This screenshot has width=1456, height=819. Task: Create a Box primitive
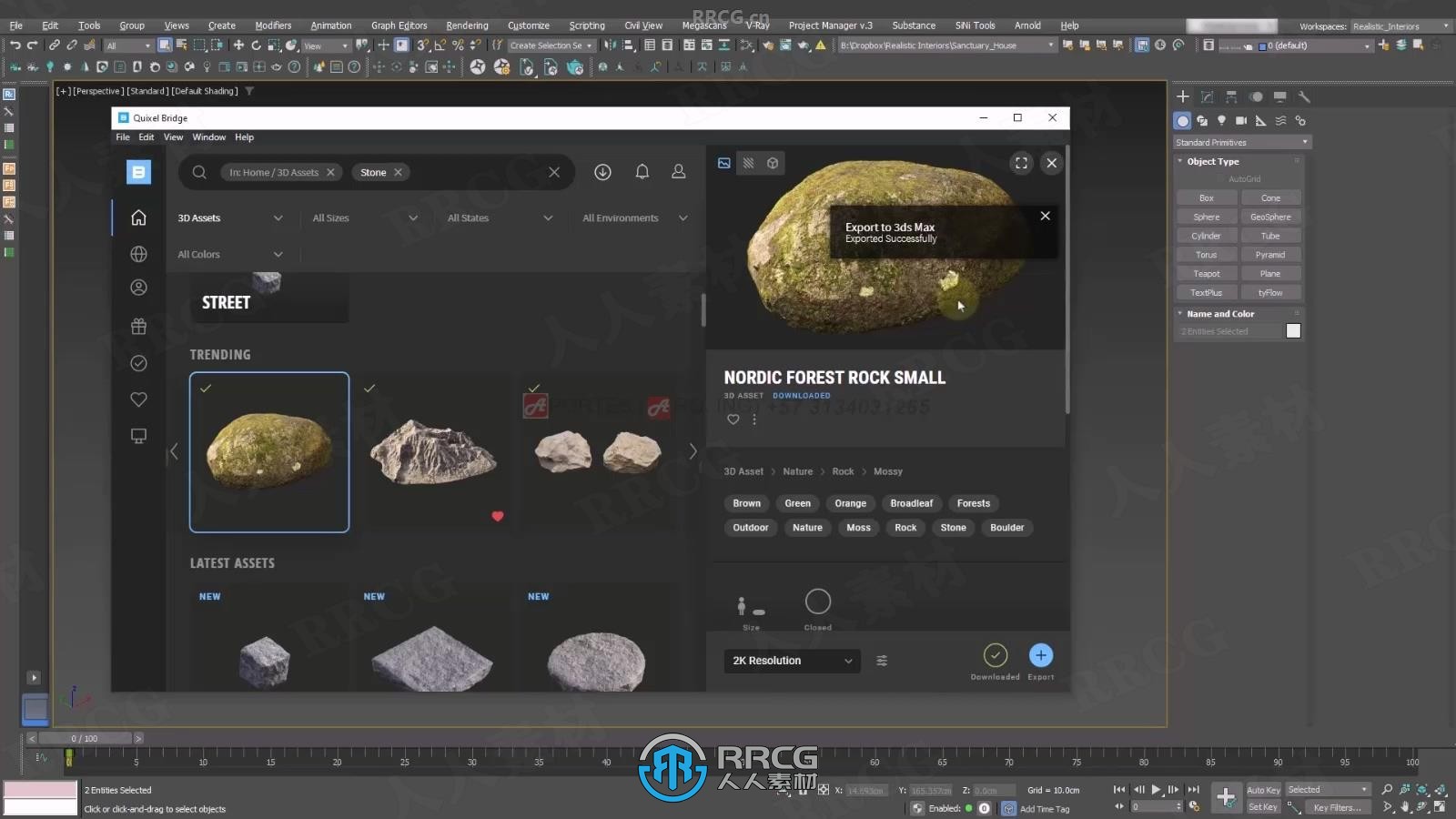1207,197
